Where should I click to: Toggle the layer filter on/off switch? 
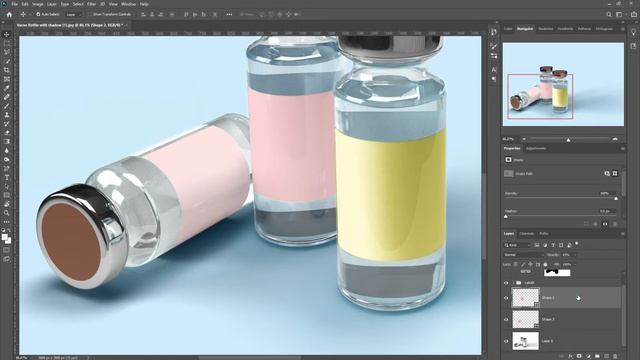point(577,244)
